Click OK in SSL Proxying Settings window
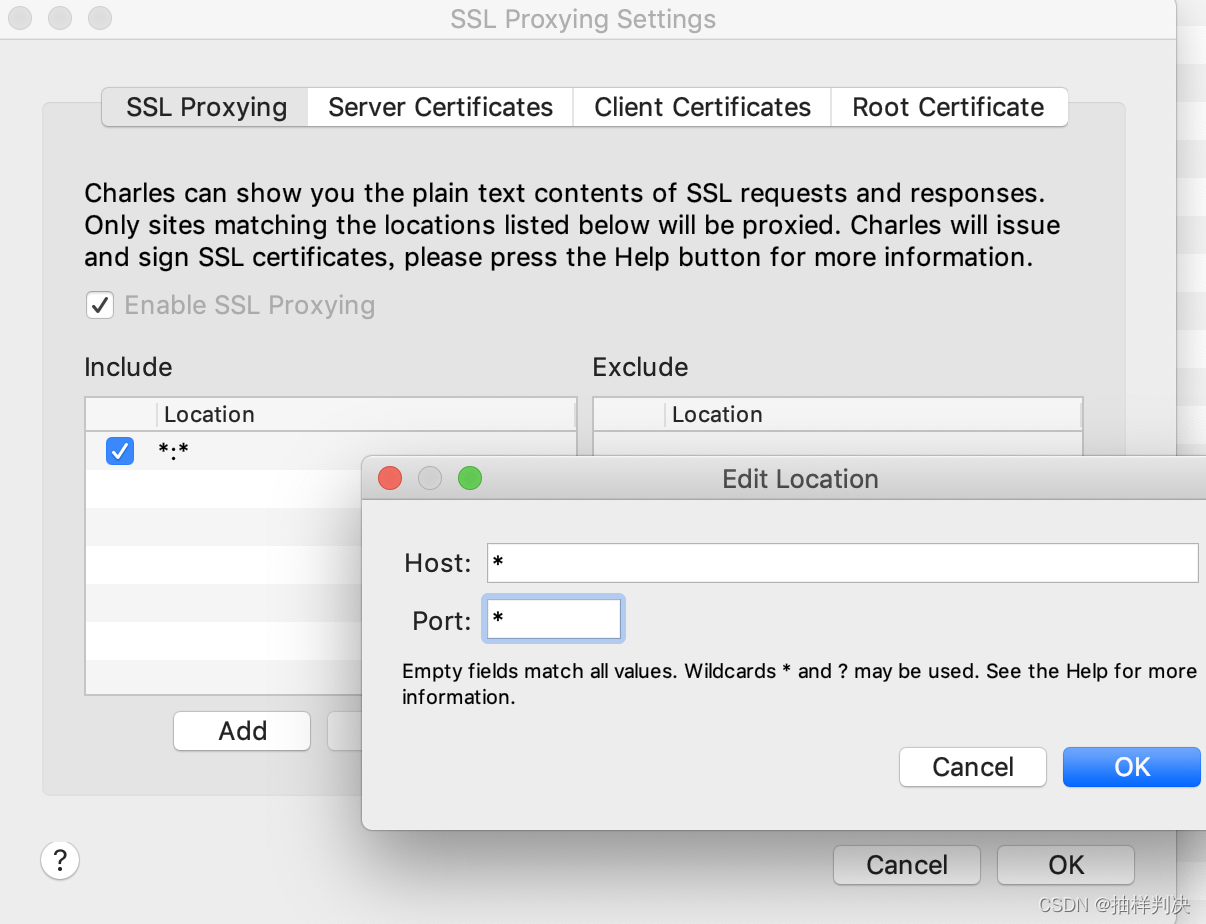 point(1066,865)
